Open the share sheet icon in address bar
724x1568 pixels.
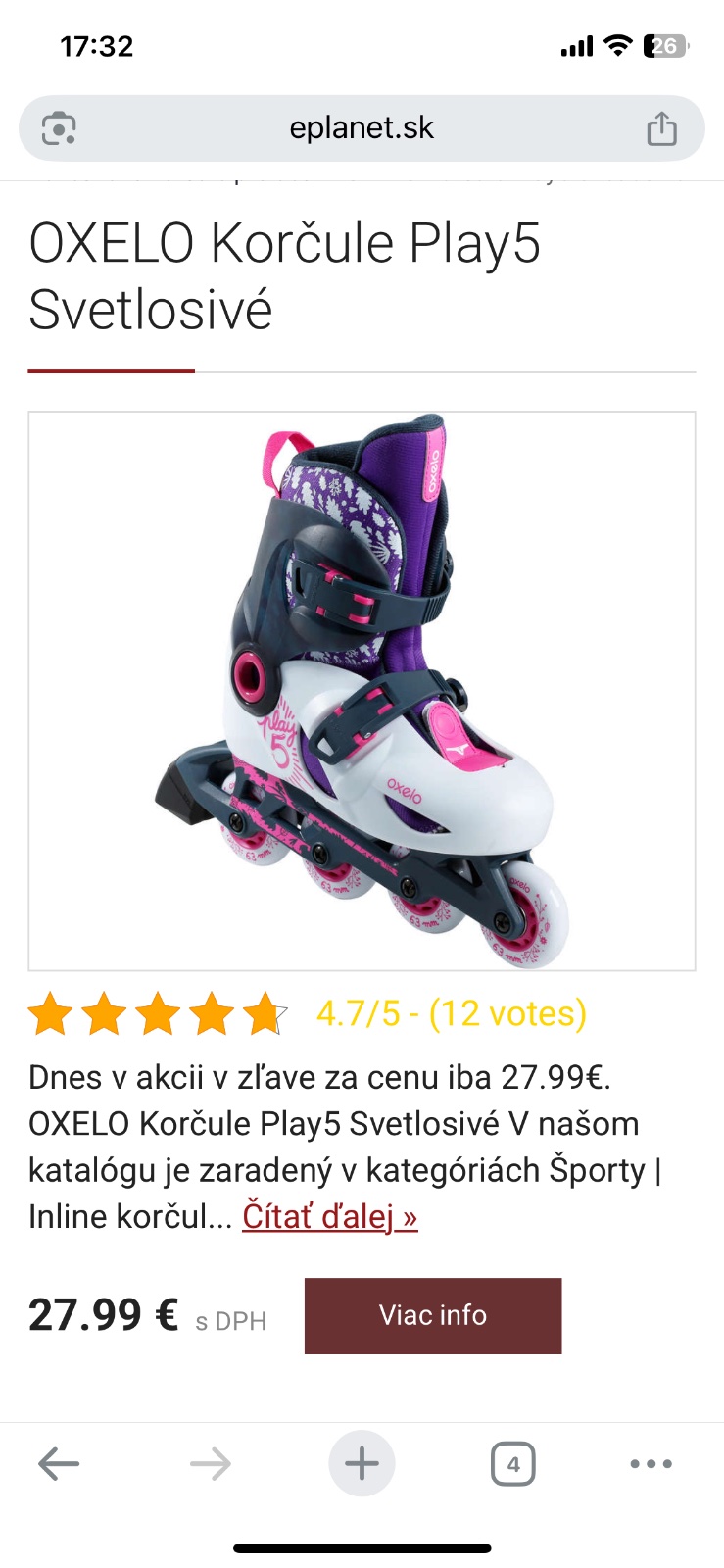(662, 128)
